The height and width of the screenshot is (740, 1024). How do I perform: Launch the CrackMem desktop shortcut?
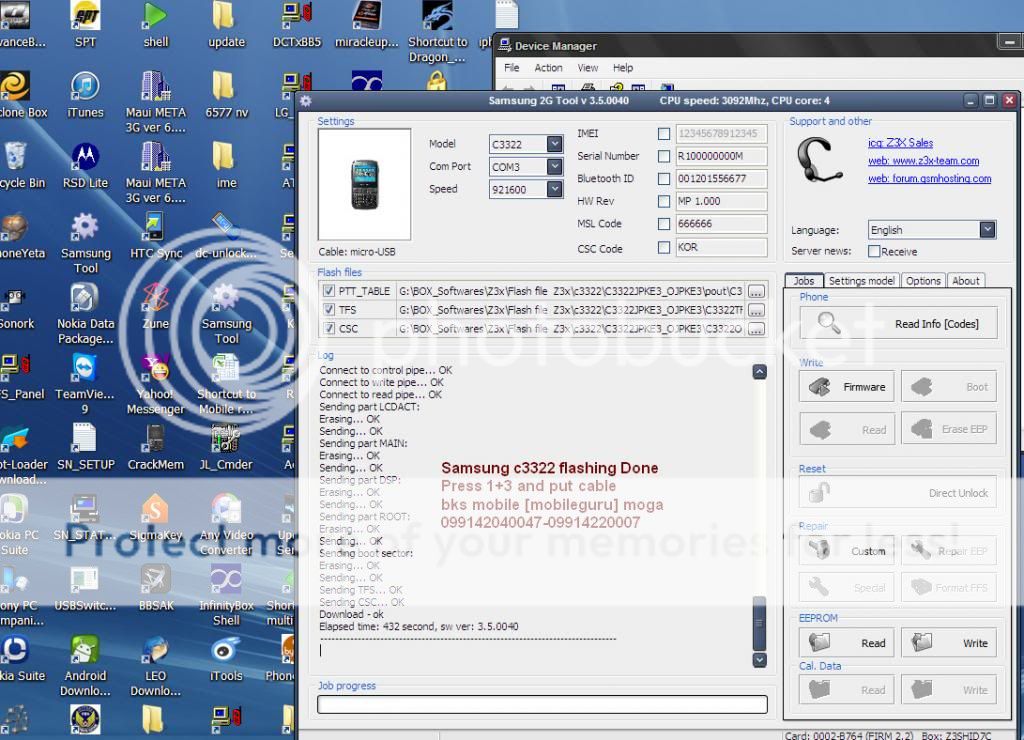click(x=155, y=447)
